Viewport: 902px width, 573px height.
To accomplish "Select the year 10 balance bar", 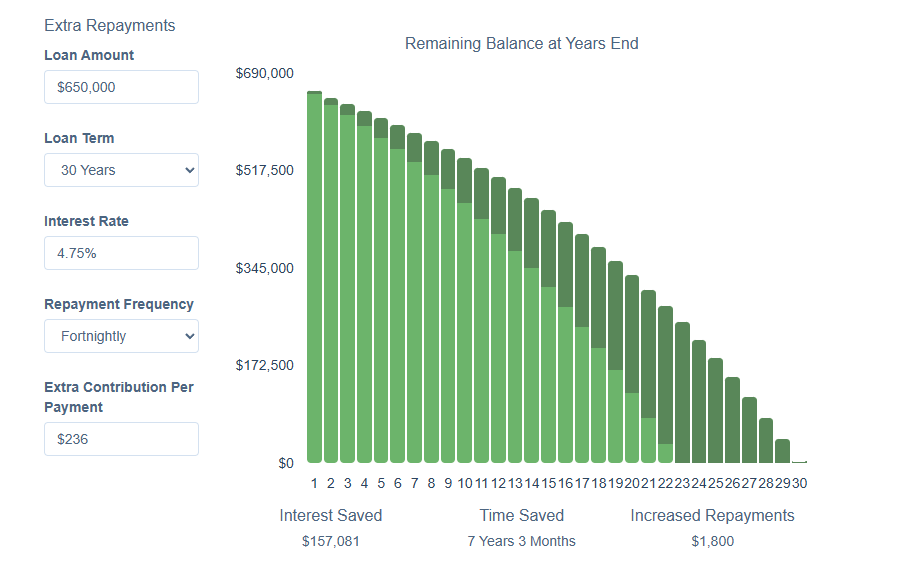I will coord(465,330).
